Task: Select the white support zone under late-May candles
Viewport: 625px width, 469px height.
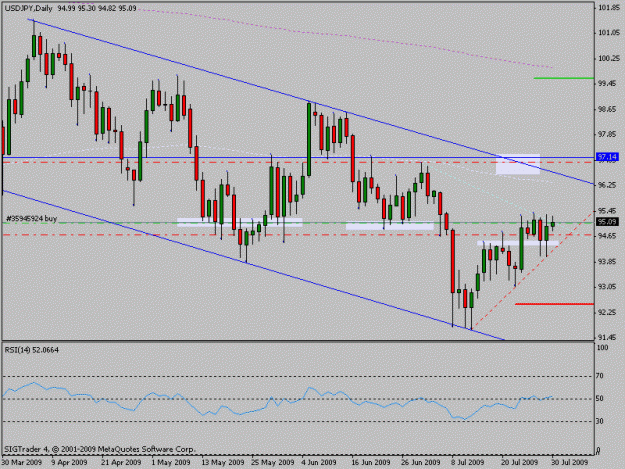Action: pos(240,222)
